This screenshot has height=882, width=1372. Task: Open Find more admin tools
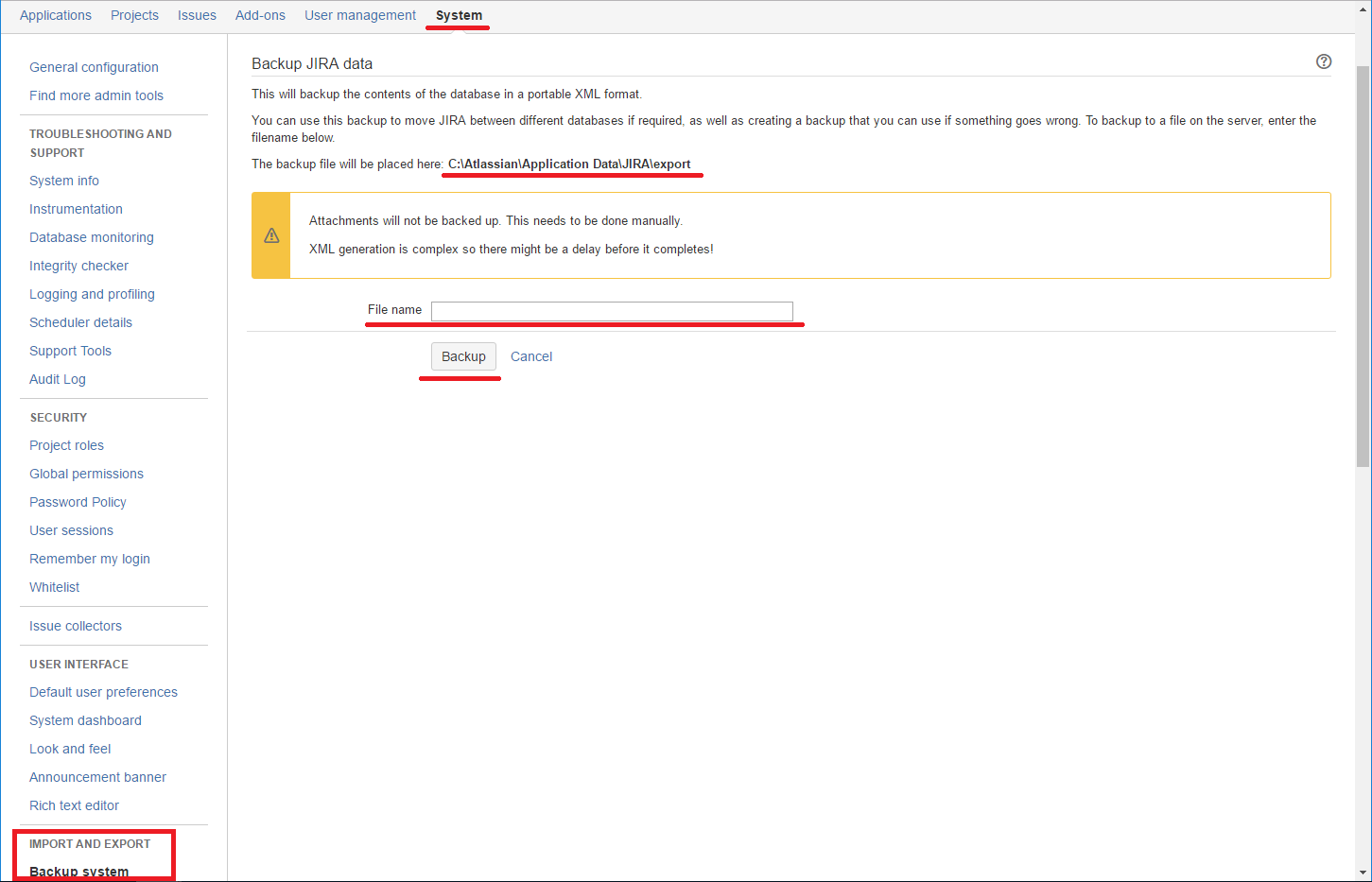96,95
